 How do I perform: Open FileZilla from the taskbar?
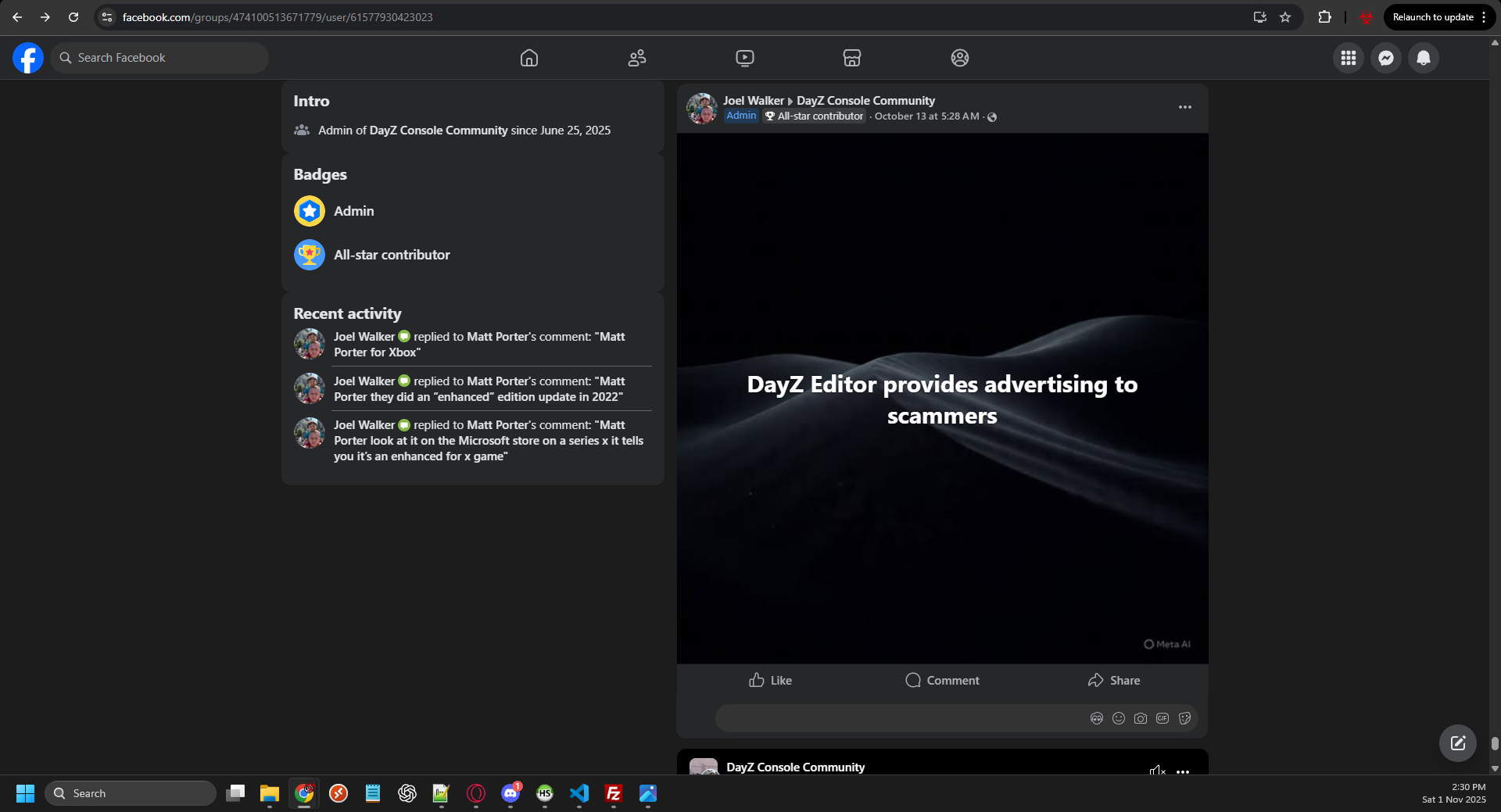coord(614,793)
